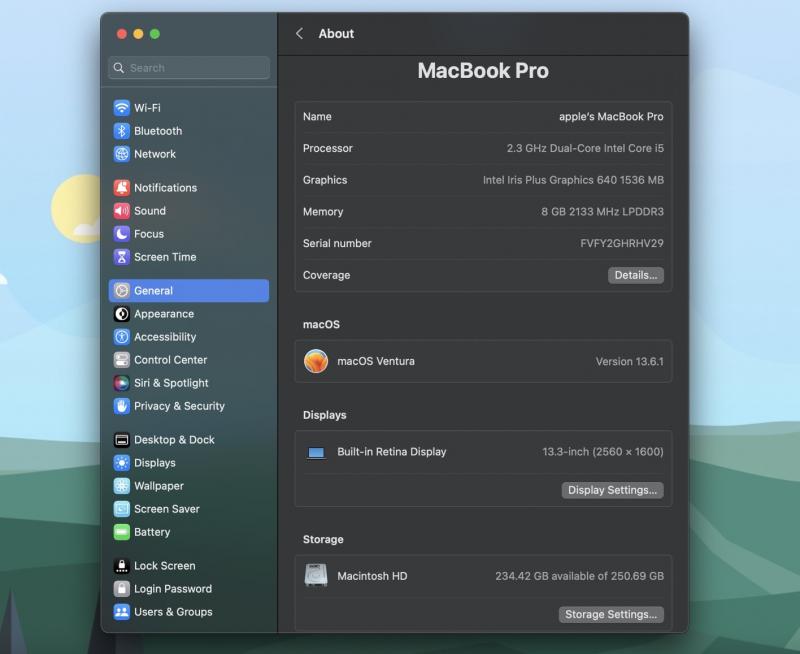Click the macOS Ventura logo icon
This screenshot has width=800, height=654.
316,361
